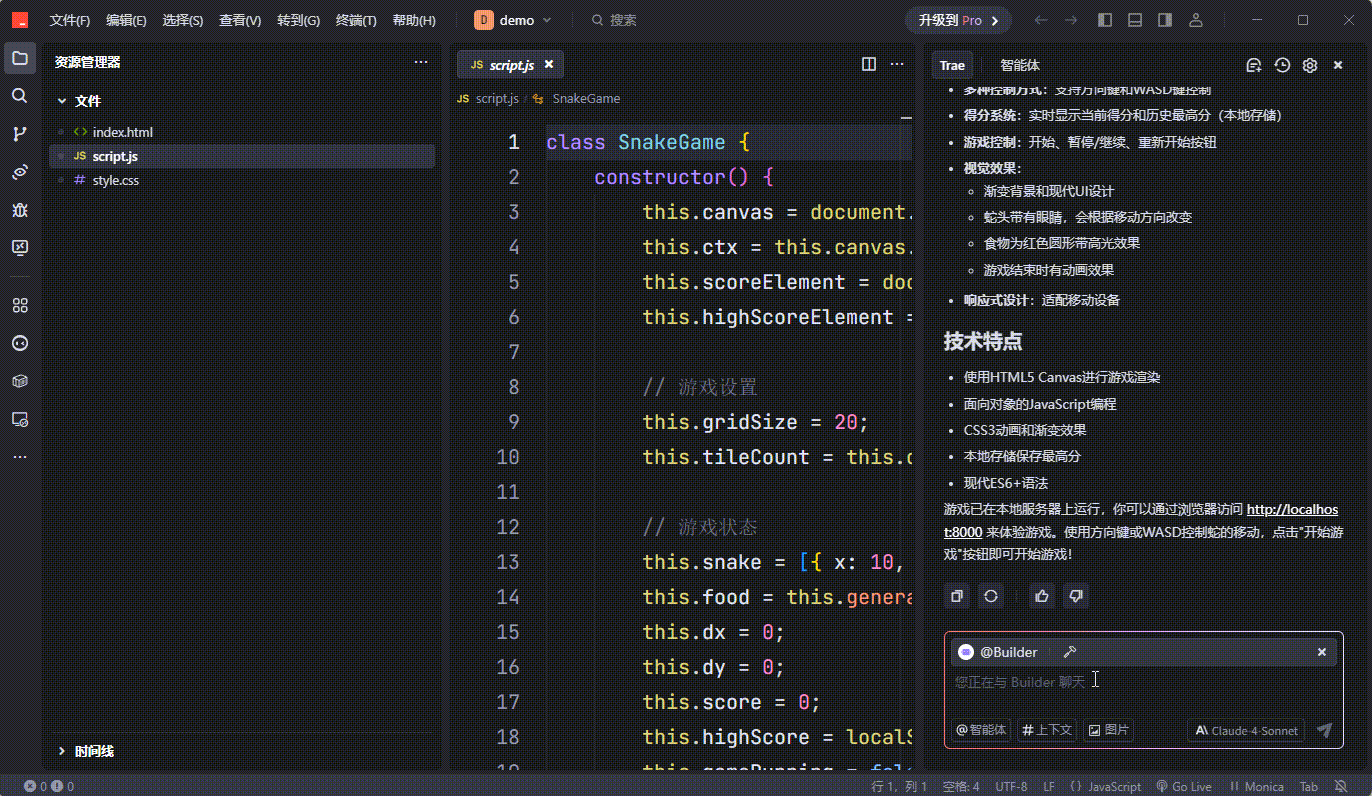Screen dimensions: 1372x796
Task: Click the 升级到 Pro button
Action: pos(958,20)
